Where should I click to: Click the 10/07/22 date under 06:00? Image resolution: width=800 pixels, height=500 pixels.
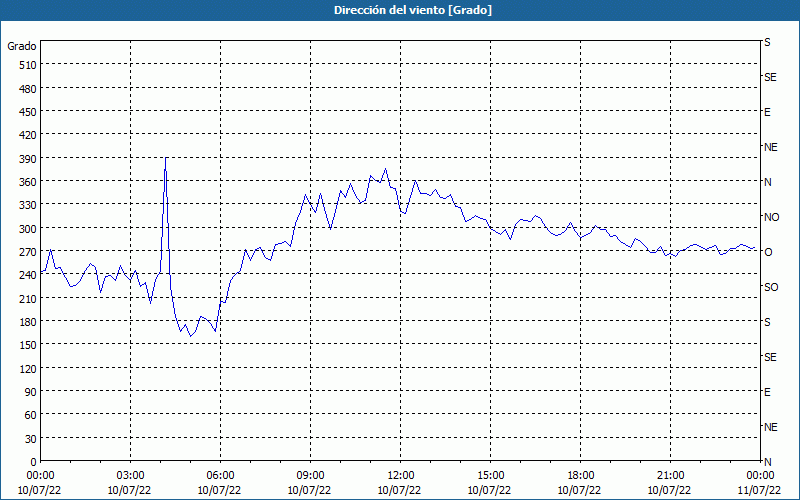pyautogui.click(x=220, y=490)
